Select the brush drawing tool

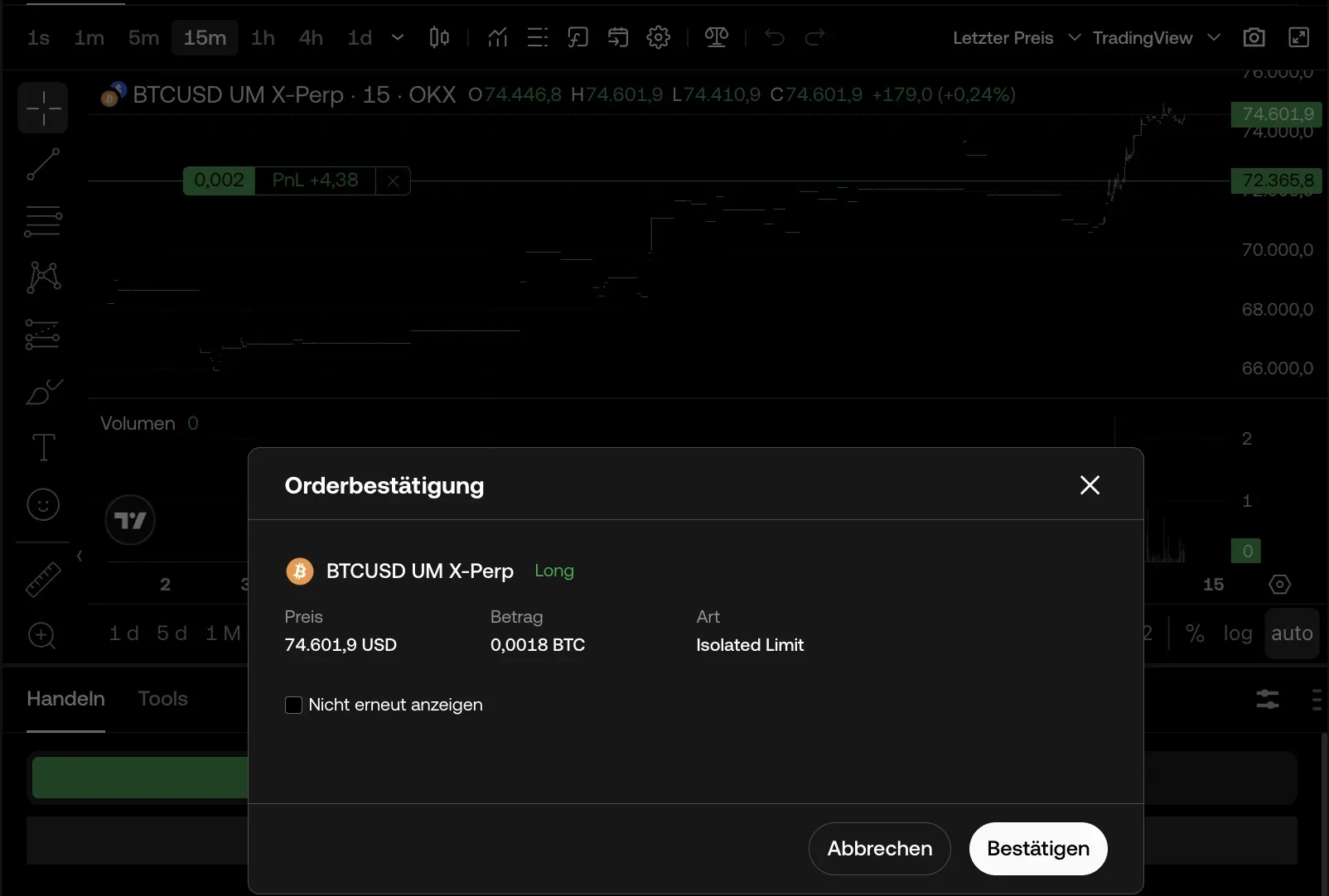43,391
